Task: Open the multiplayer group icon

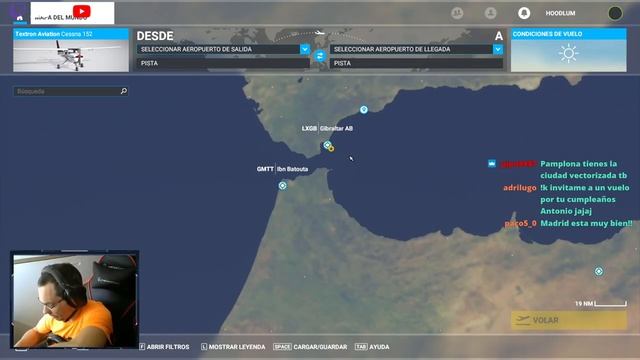Action: [x=457, y=13]
